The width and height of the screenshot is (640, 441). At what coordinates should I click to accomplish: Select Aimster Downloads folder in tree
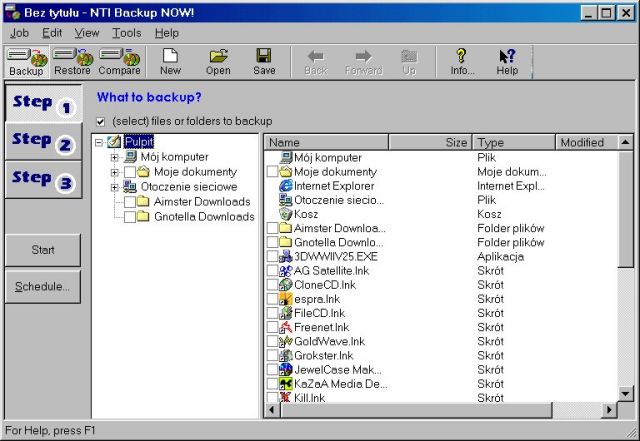tap(202, 202)
